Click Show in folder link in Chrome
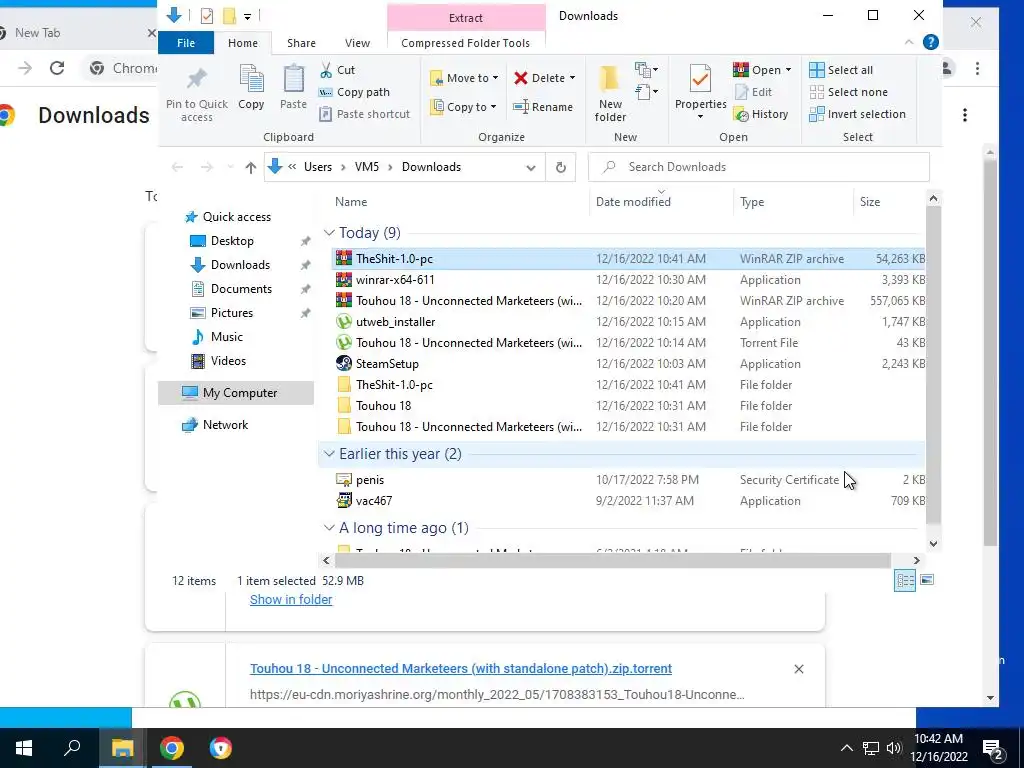The height and width of the screenshot is (768, 1024). [291, 600]
